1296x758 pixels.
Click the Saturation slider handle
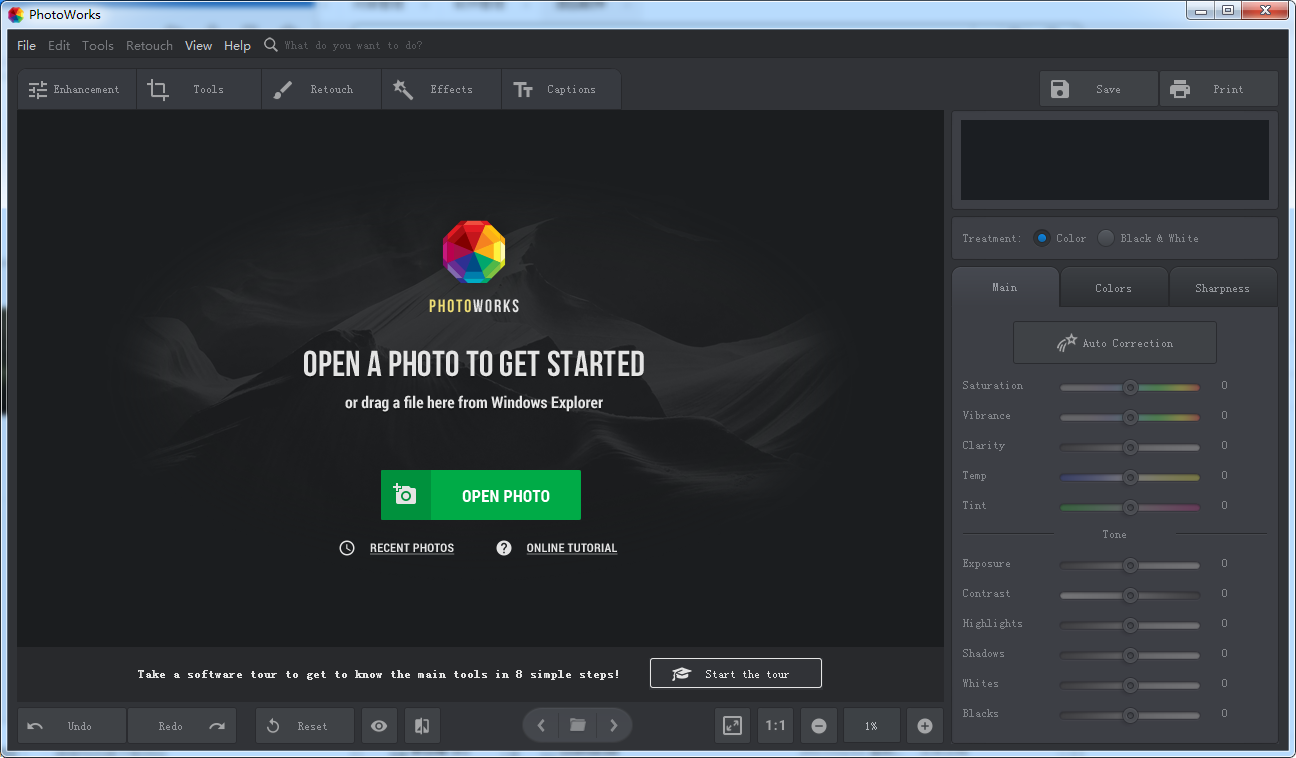(x=1130, y=387)
